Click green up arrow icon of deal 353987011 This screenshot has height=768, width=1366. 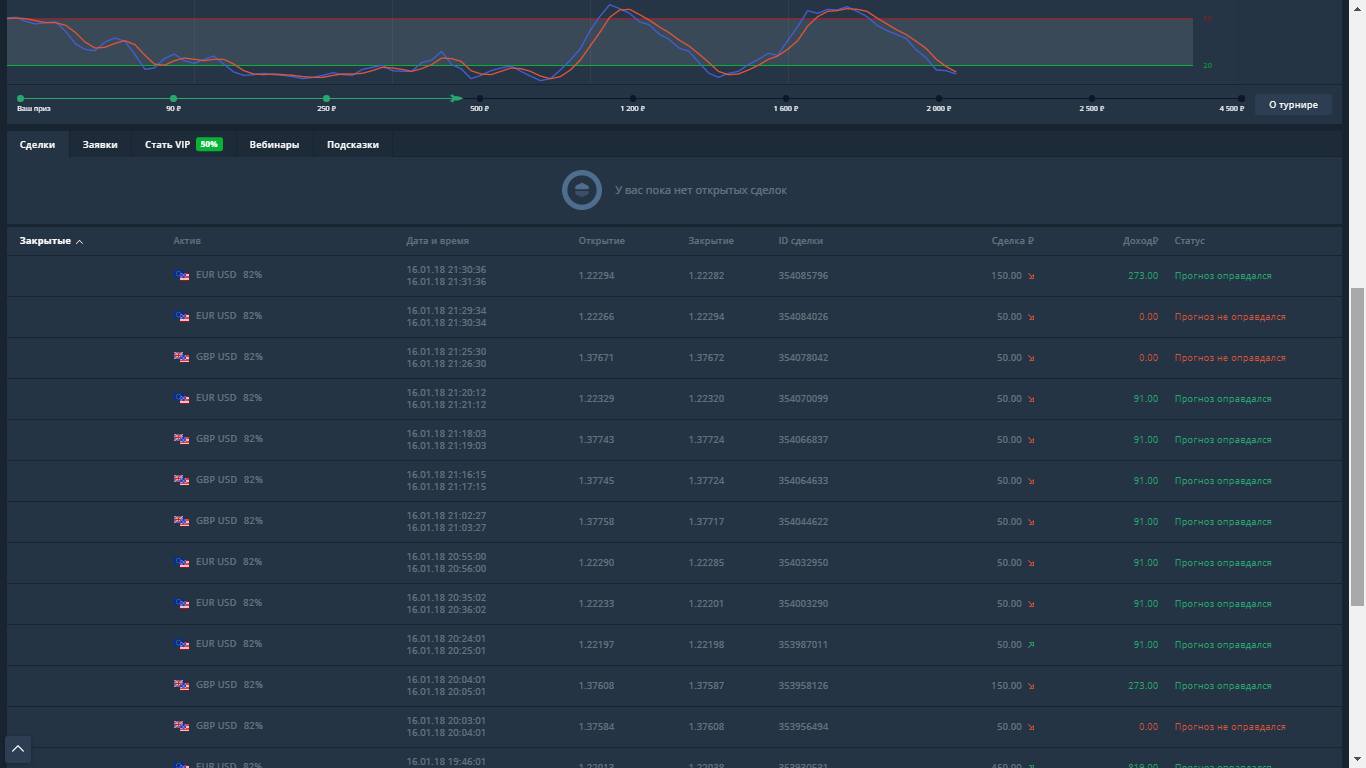click(x=1031, y=645)
